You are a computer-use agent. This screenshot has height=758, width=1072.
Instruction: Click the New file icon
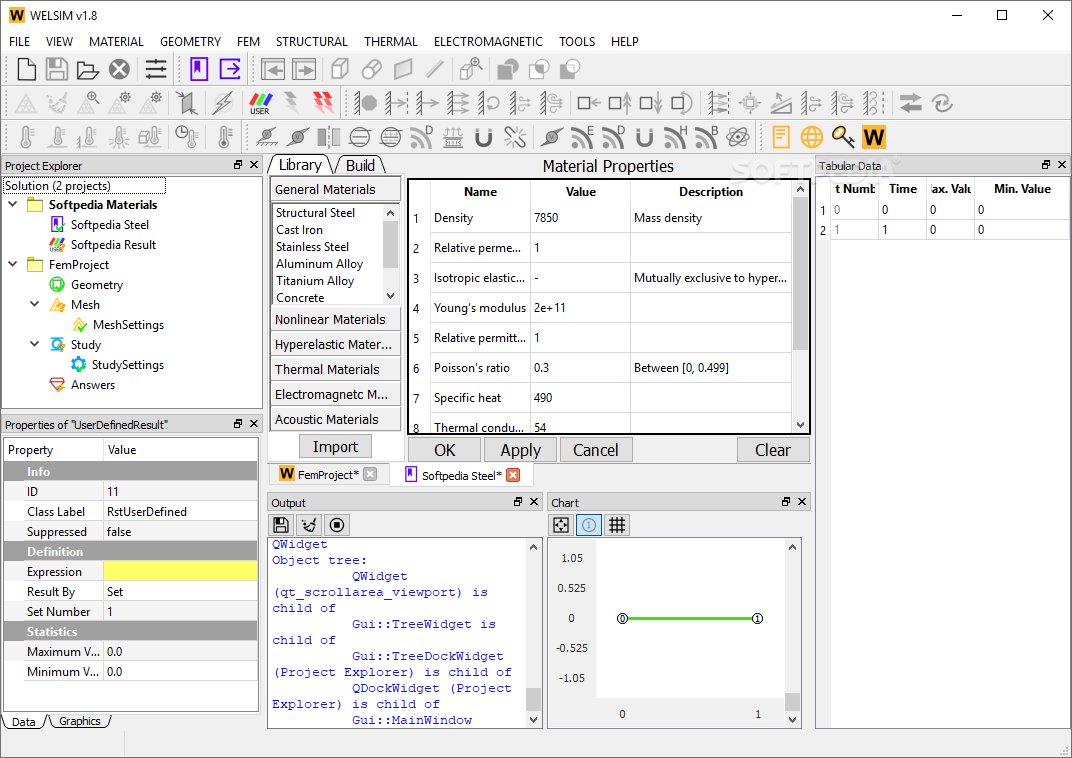(26, 69)
